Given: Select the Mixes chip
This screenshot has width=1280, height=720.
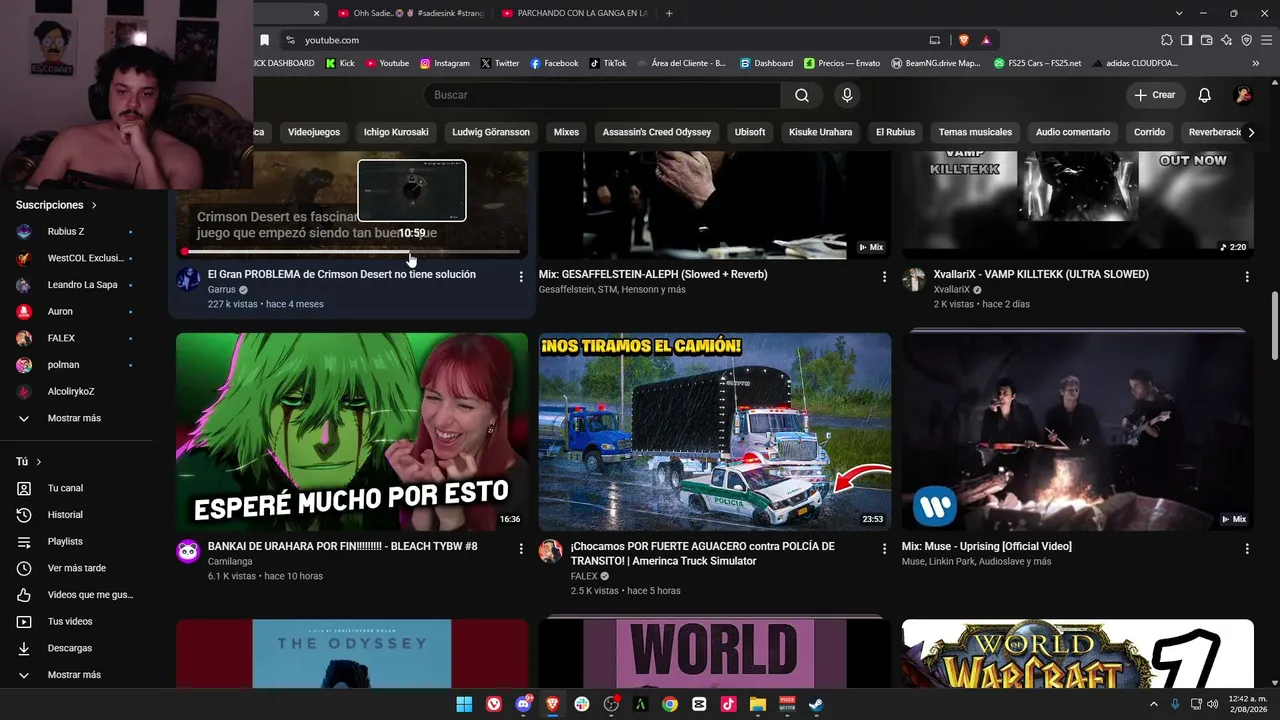Looking at the screenshot, I should (566, 132).
